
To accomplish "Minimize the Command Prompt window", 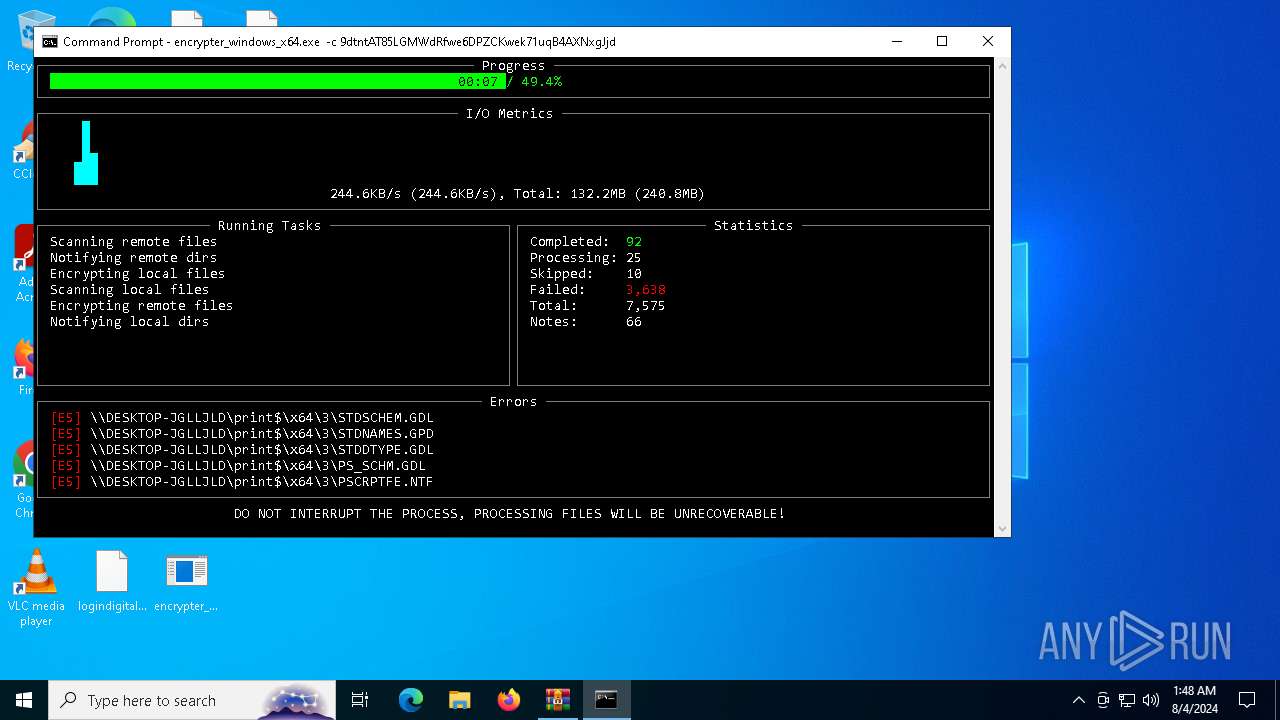I will 896,42.
